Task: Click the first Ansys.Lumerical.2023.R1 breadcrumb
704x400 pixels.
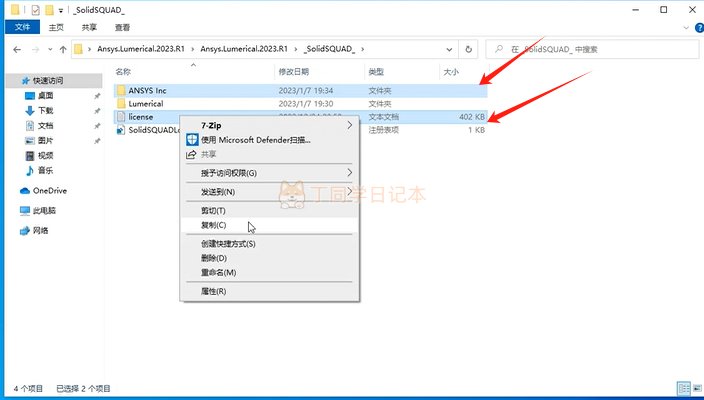Action: pos(141,49)
